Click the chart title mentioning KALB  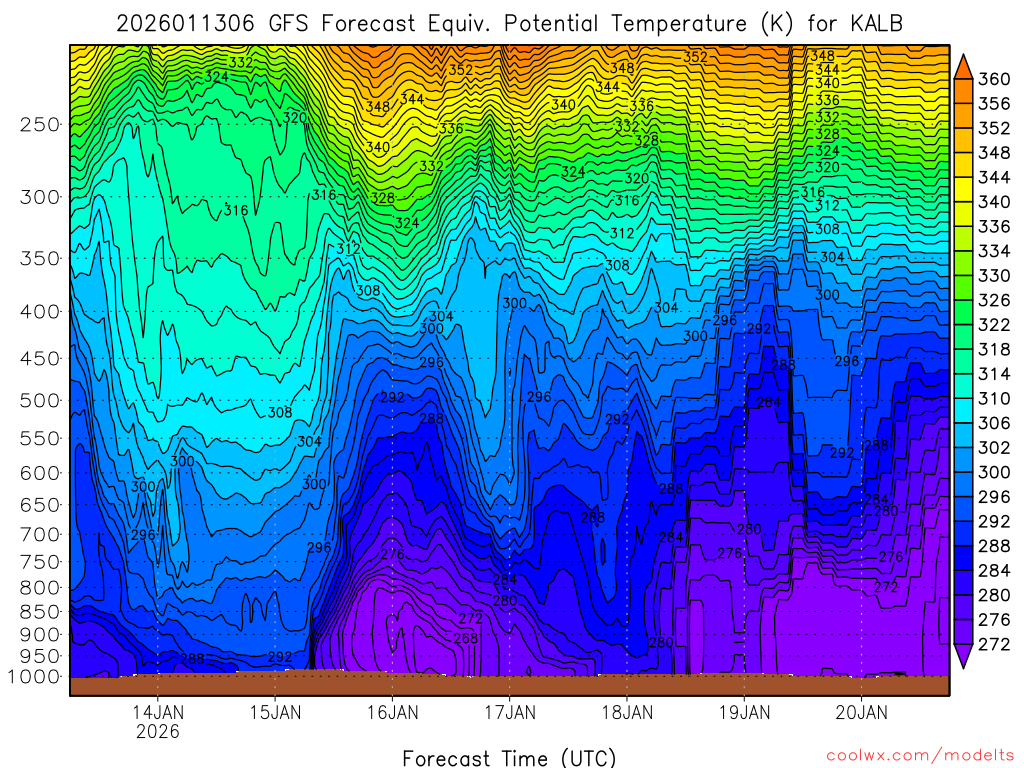[509, 24]
